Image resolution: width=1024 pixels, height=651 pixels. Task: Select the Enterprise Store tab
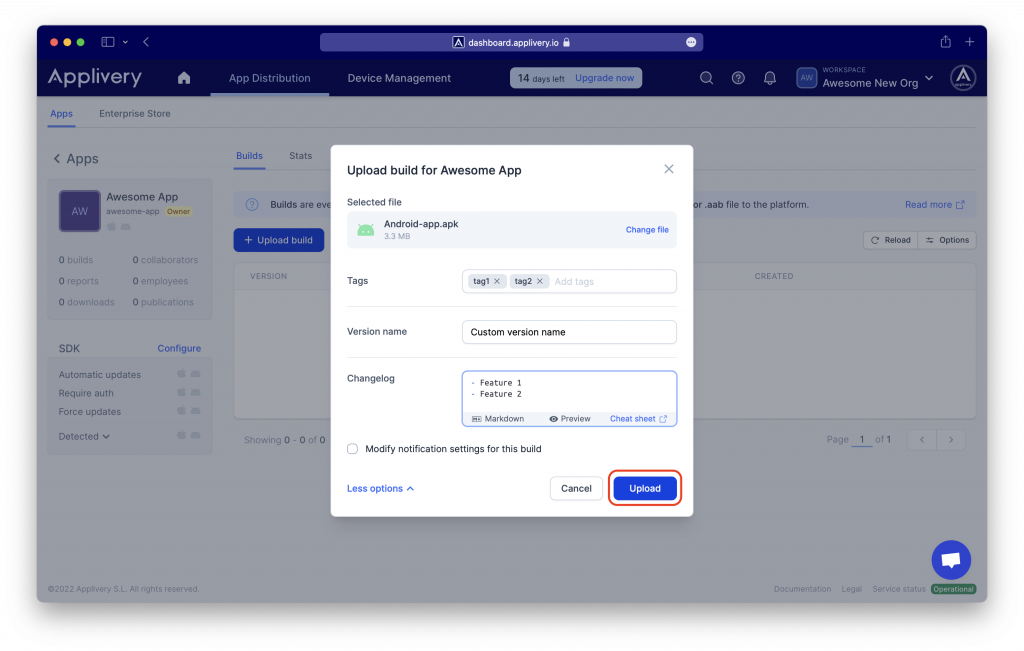coord(135,114)
